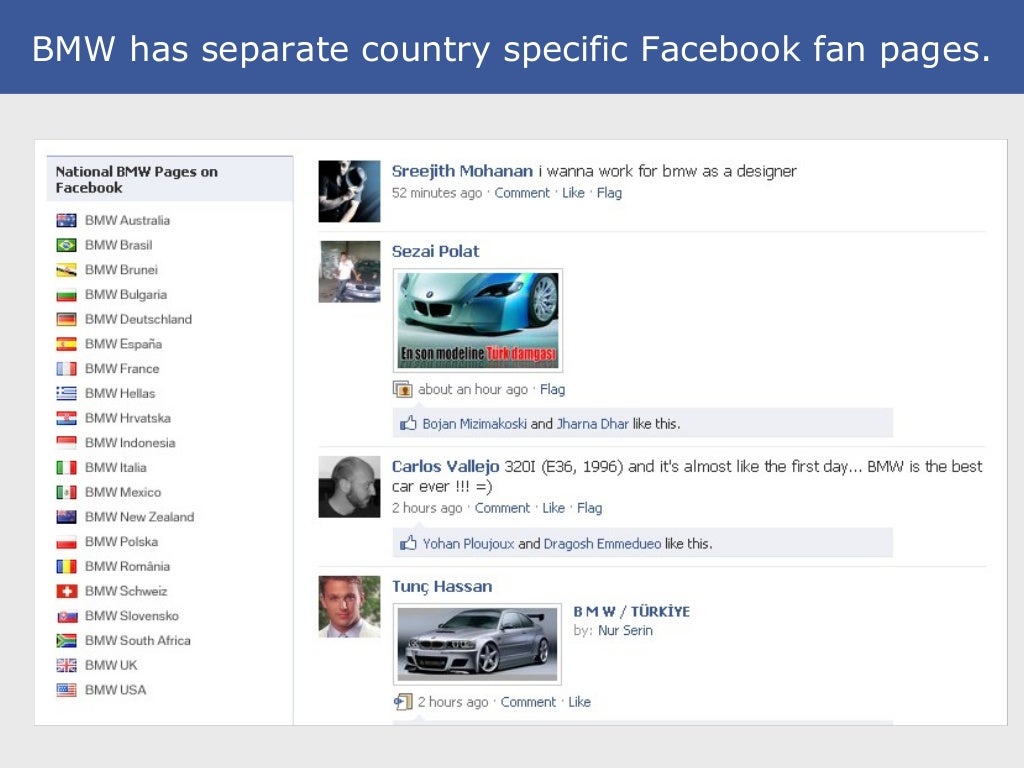Screen dimensions: 1024x768
Task: Open the BMW New Zealand page
Action: (x=140, y=517)
